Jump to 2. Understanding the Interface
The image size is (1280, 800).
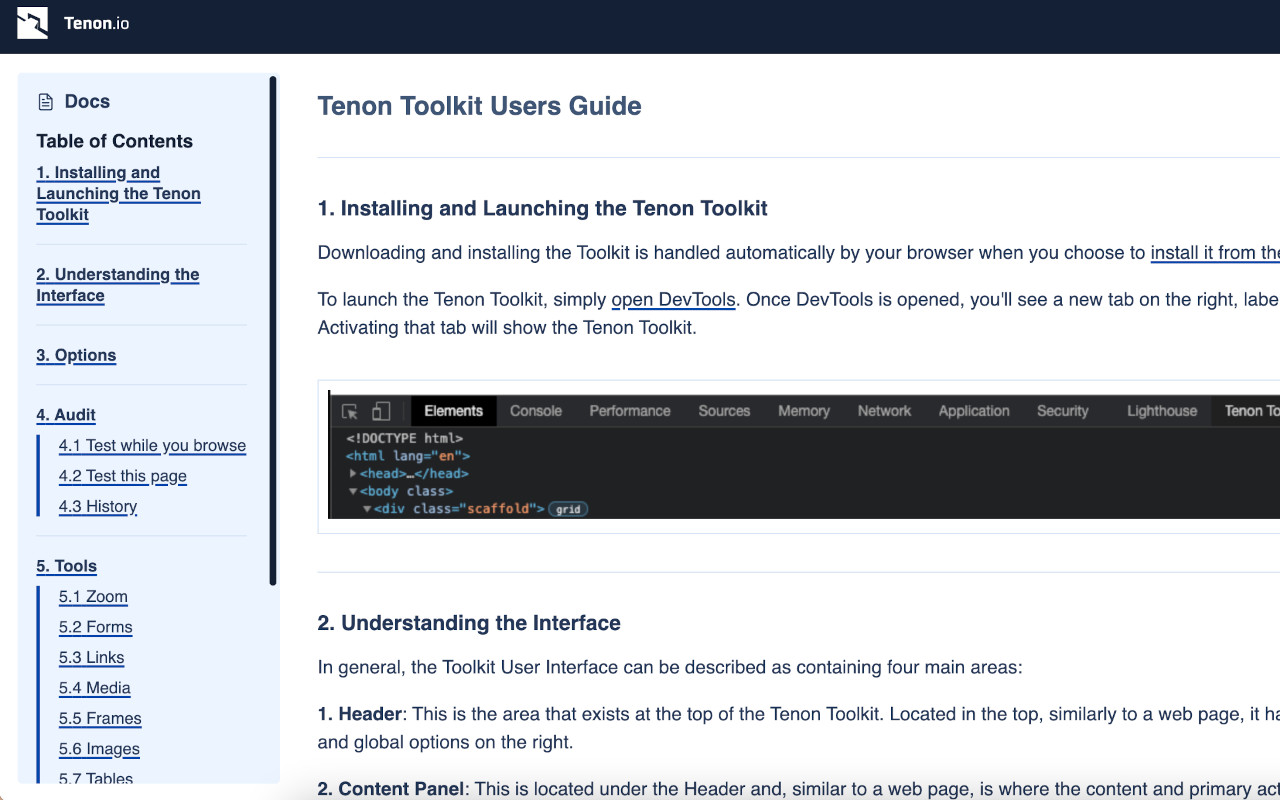point(118,285)
